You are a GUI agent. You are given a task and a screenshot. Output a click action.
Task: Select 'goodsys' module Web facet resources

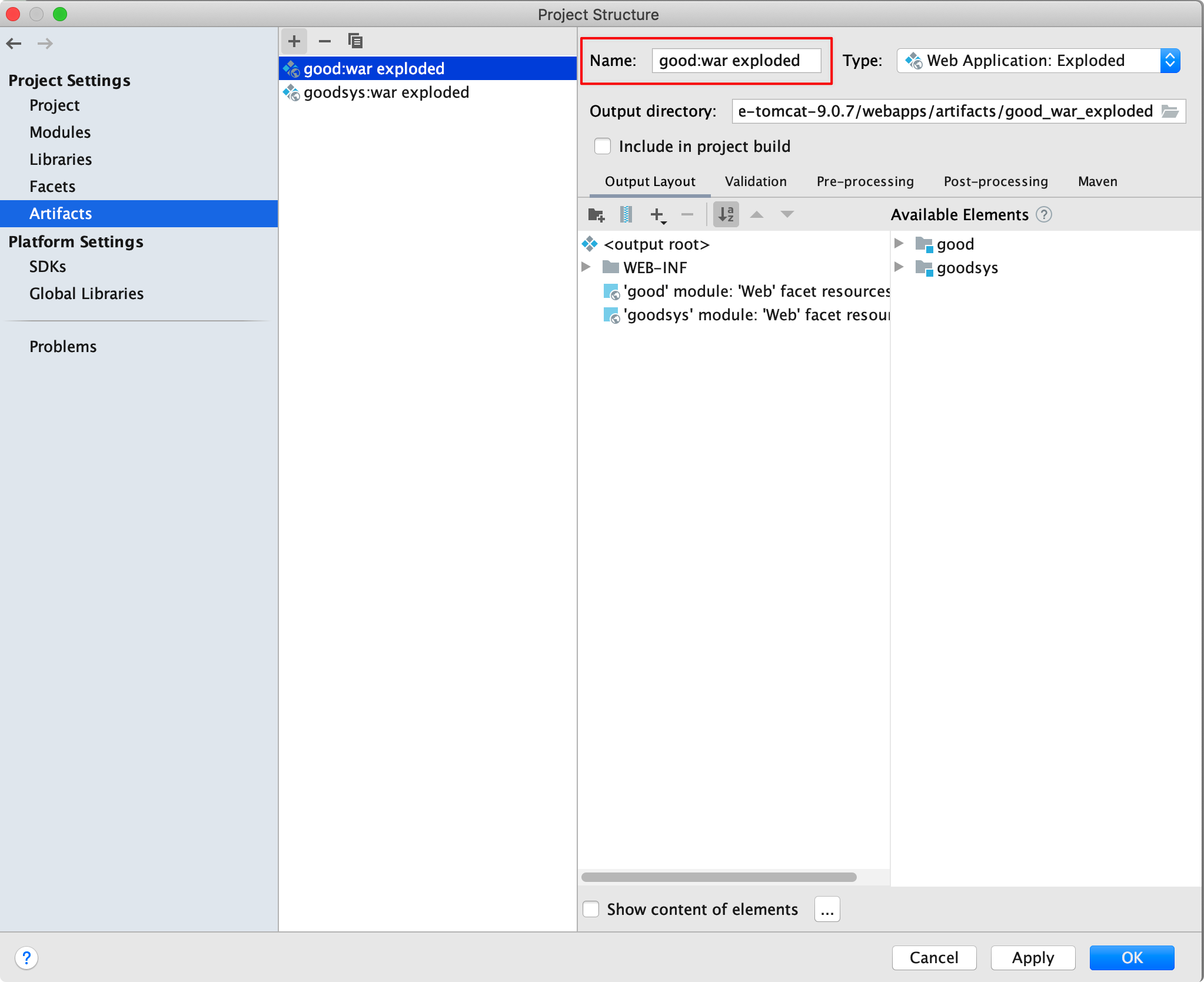(756, 315)
